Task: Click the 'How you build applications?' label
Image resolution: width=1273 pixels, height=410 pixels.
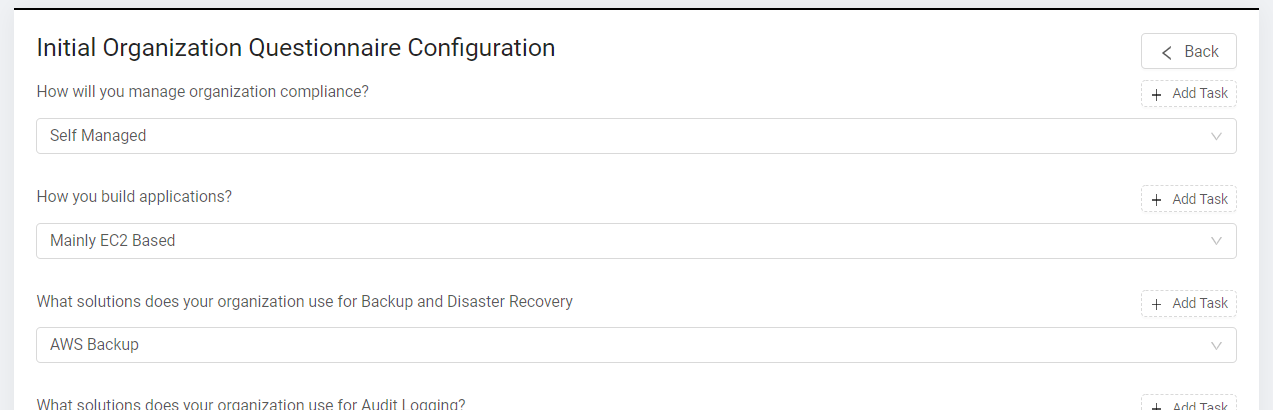Action: pos(134,197)
